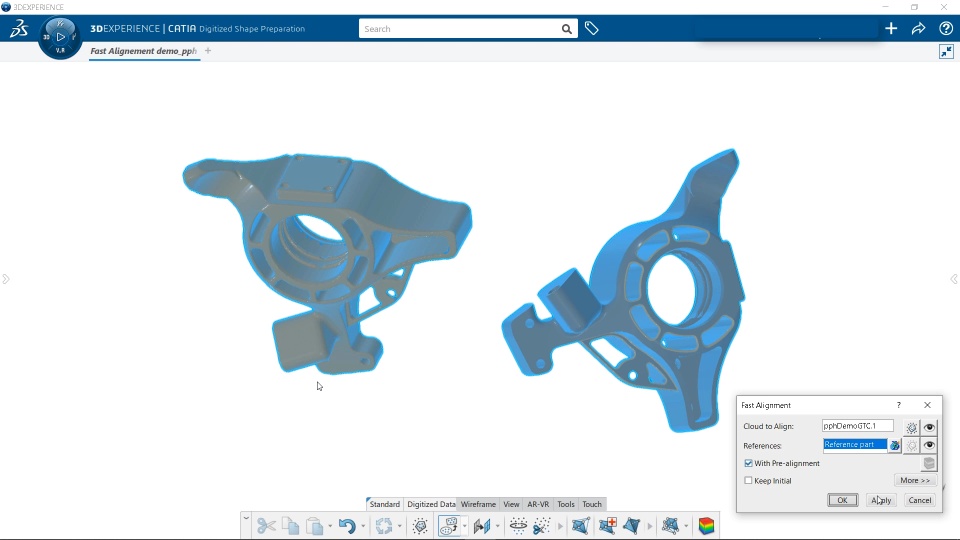This screenshot has width=960, height=540.
Task: Expand the right side panel arrow
Action: pos(954,279)
